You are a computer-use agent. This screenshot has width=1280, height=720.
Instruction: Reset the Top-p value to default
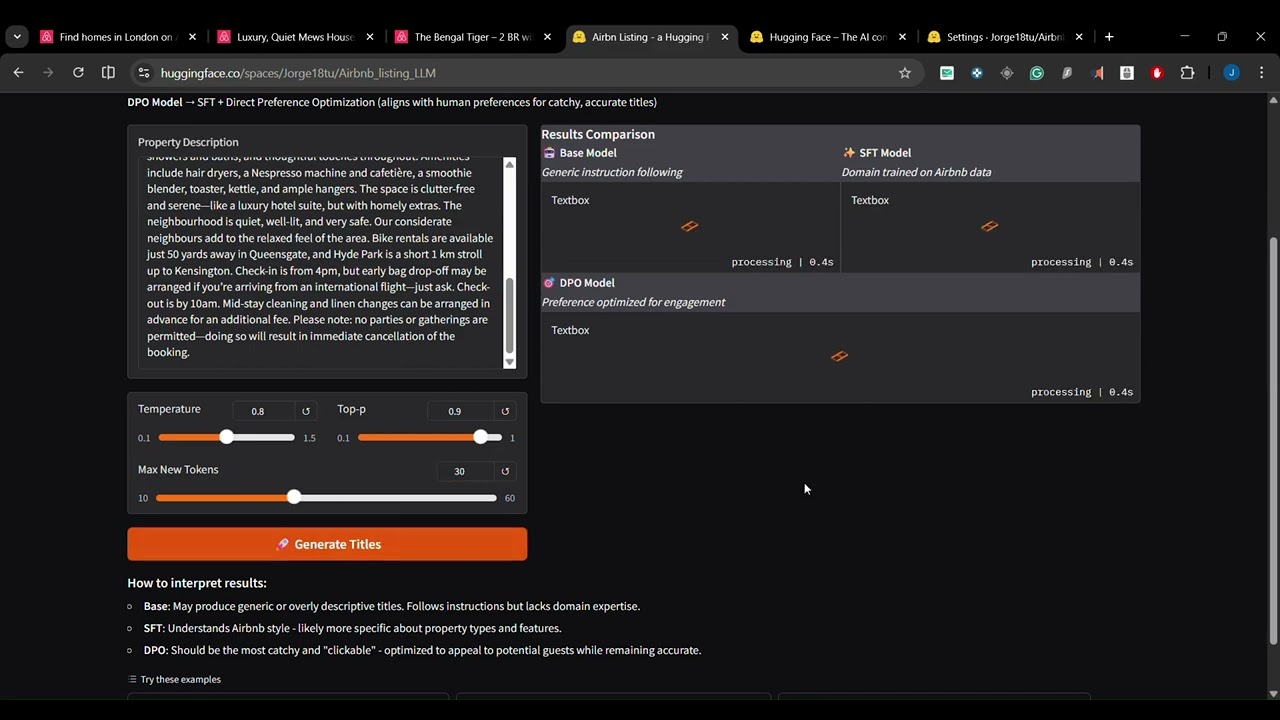point(505,411)
